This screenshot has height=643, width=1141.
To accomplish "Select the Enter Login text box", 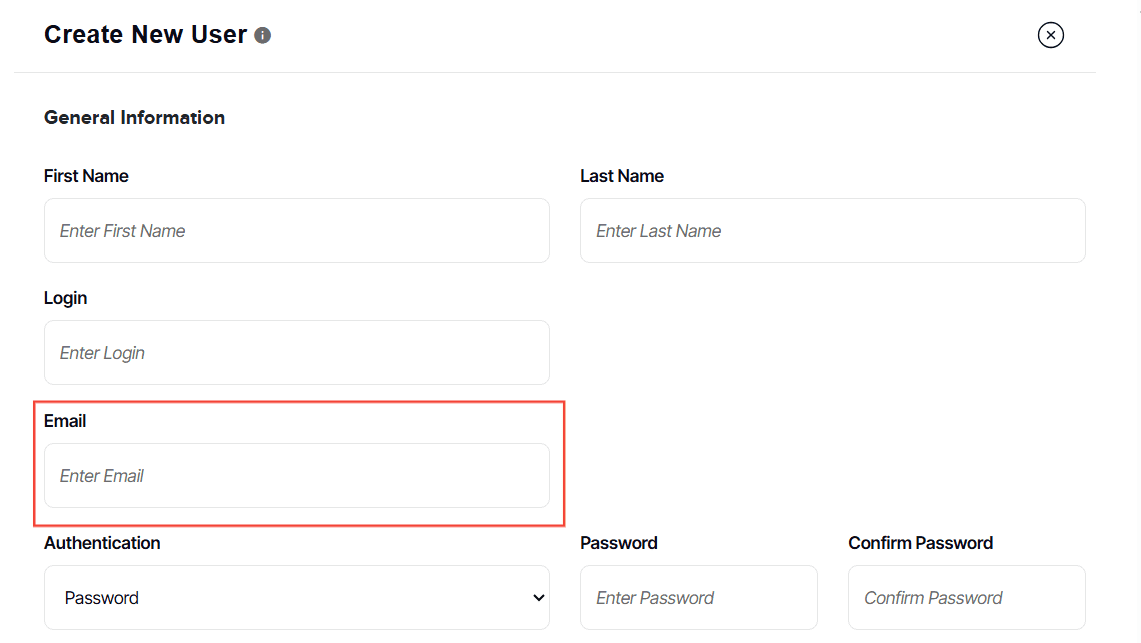I will [296, 353].
